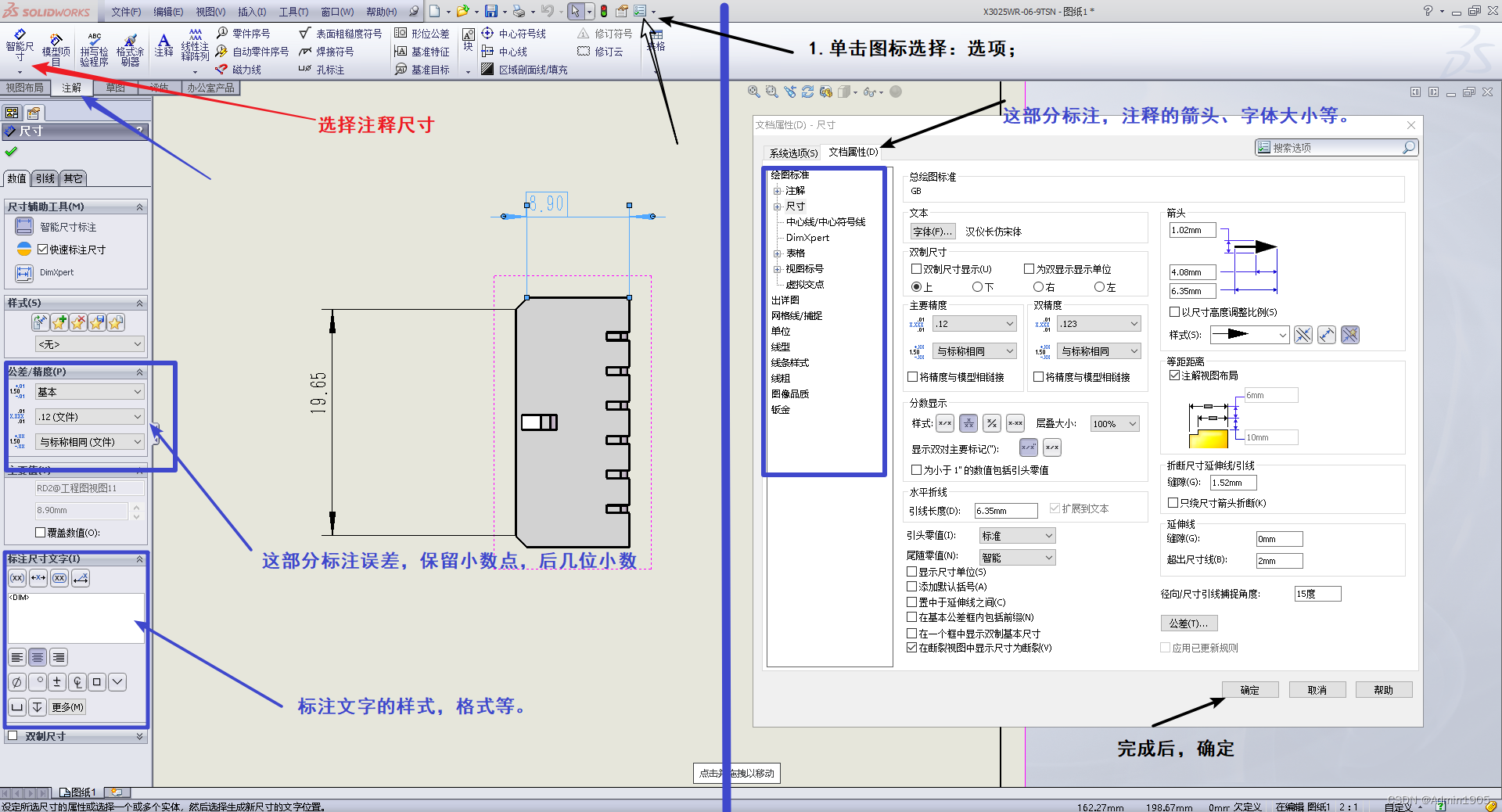The height and width of the screenshot is (812, 1502).
Task: Select 出详图 in options tree
Action: coord(785,300)
